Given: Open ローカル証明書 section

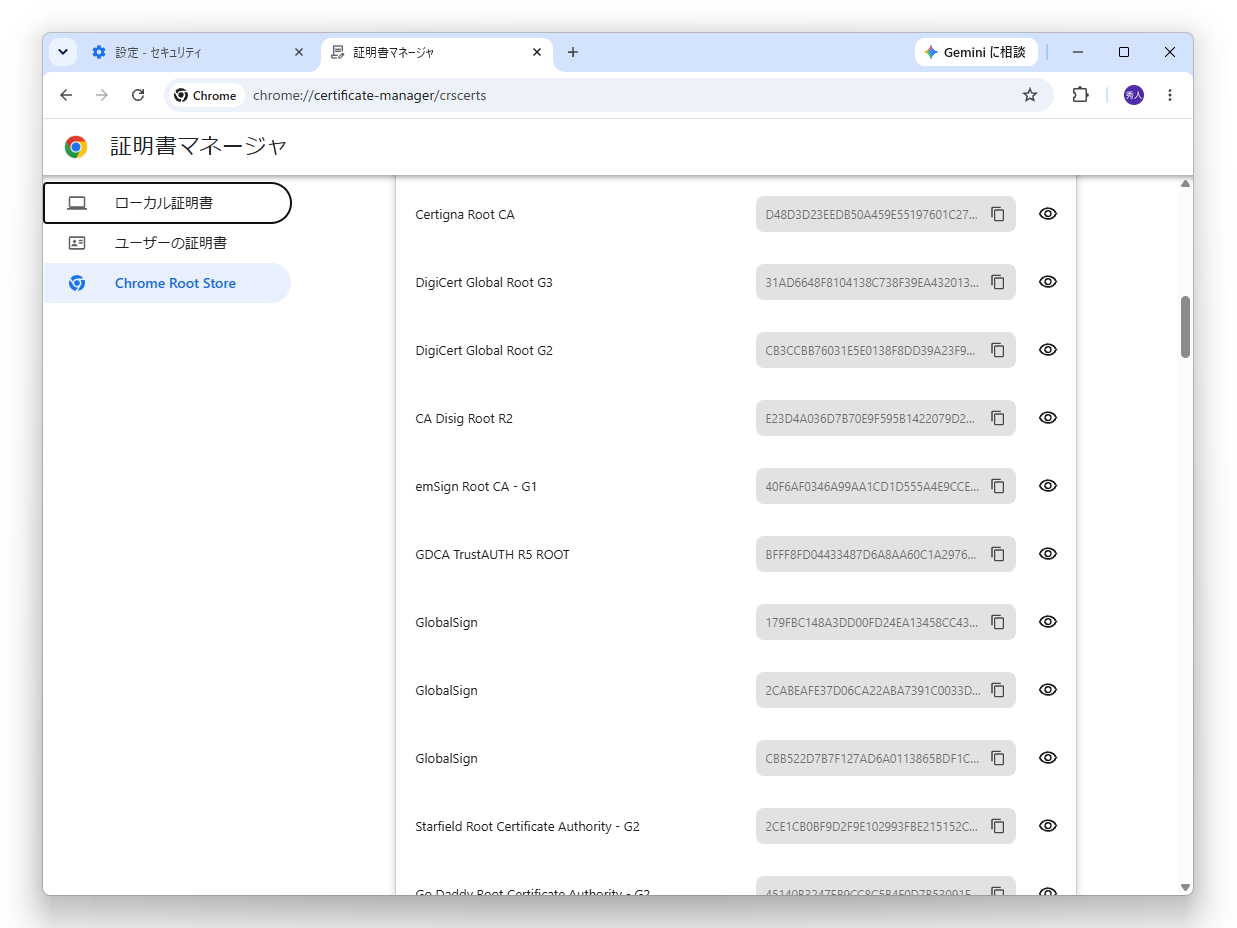Looking at the screenshot, I should 167,203.
